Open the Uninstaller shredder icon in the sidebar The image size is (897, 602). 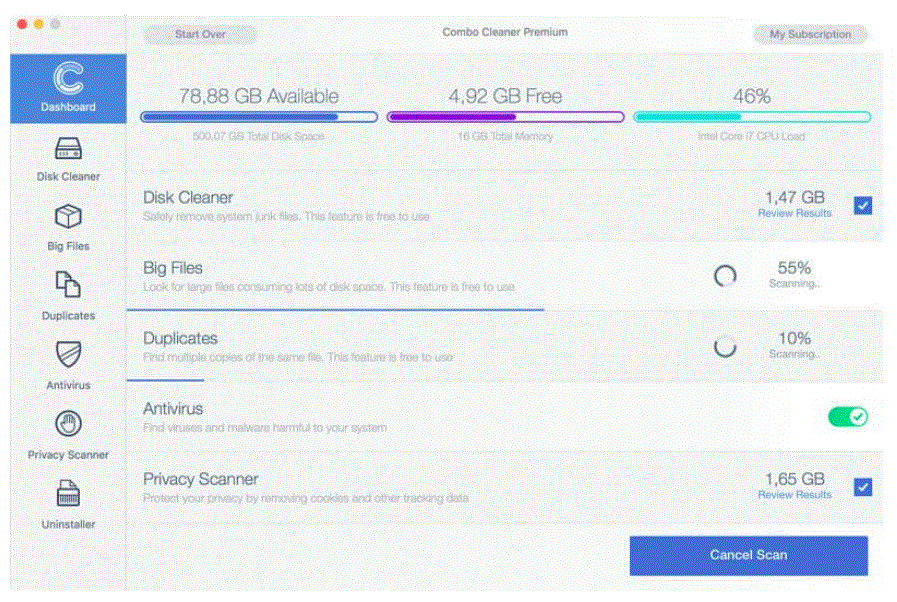coord(68,493)
